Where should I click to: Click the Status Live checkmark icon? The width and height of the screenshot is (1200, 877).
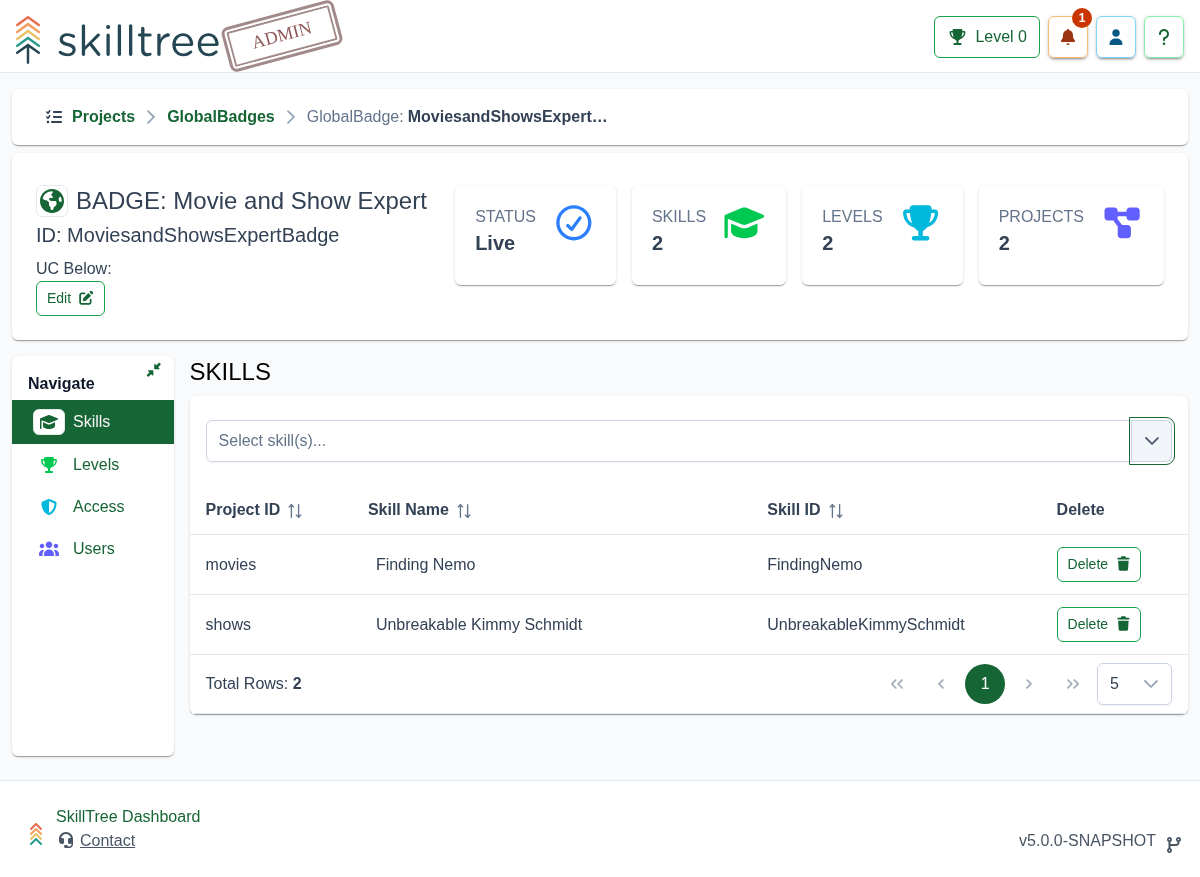(x=574, y=223)
